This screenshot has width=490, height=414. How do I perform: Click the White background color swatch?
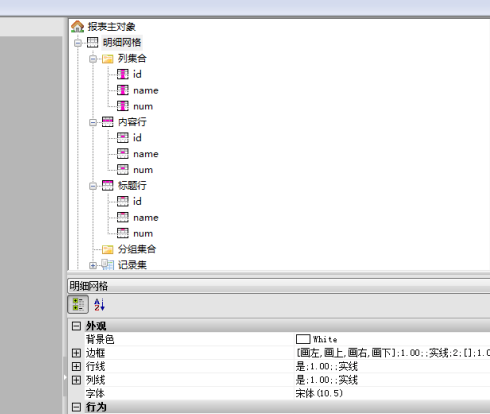[x=303, y=339]
